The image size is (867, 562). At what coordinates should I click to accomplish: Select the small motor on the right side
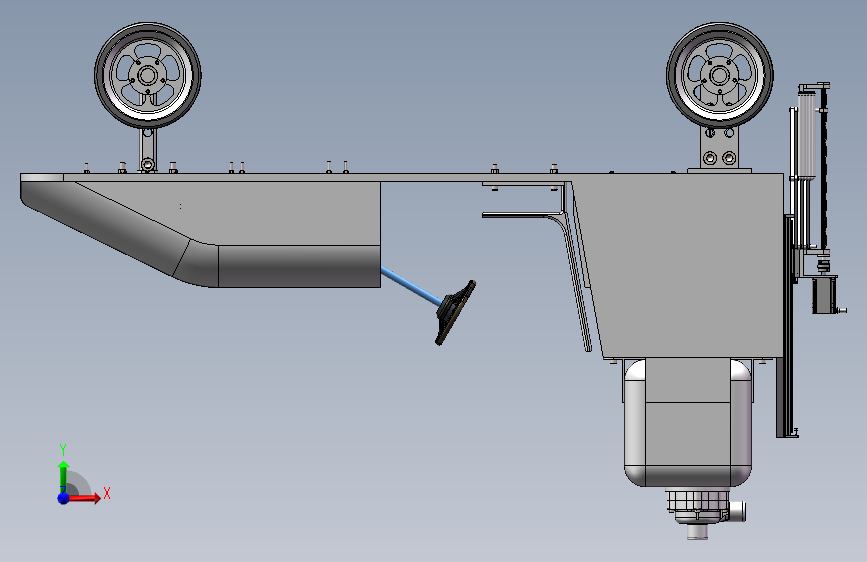[823, 295]
